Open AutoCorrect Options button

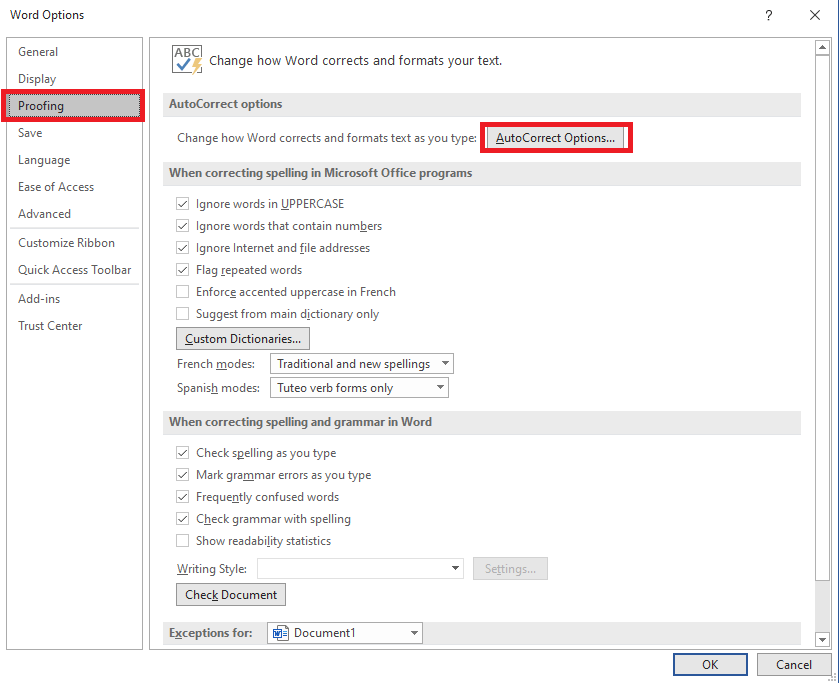(x=555, y=138)
